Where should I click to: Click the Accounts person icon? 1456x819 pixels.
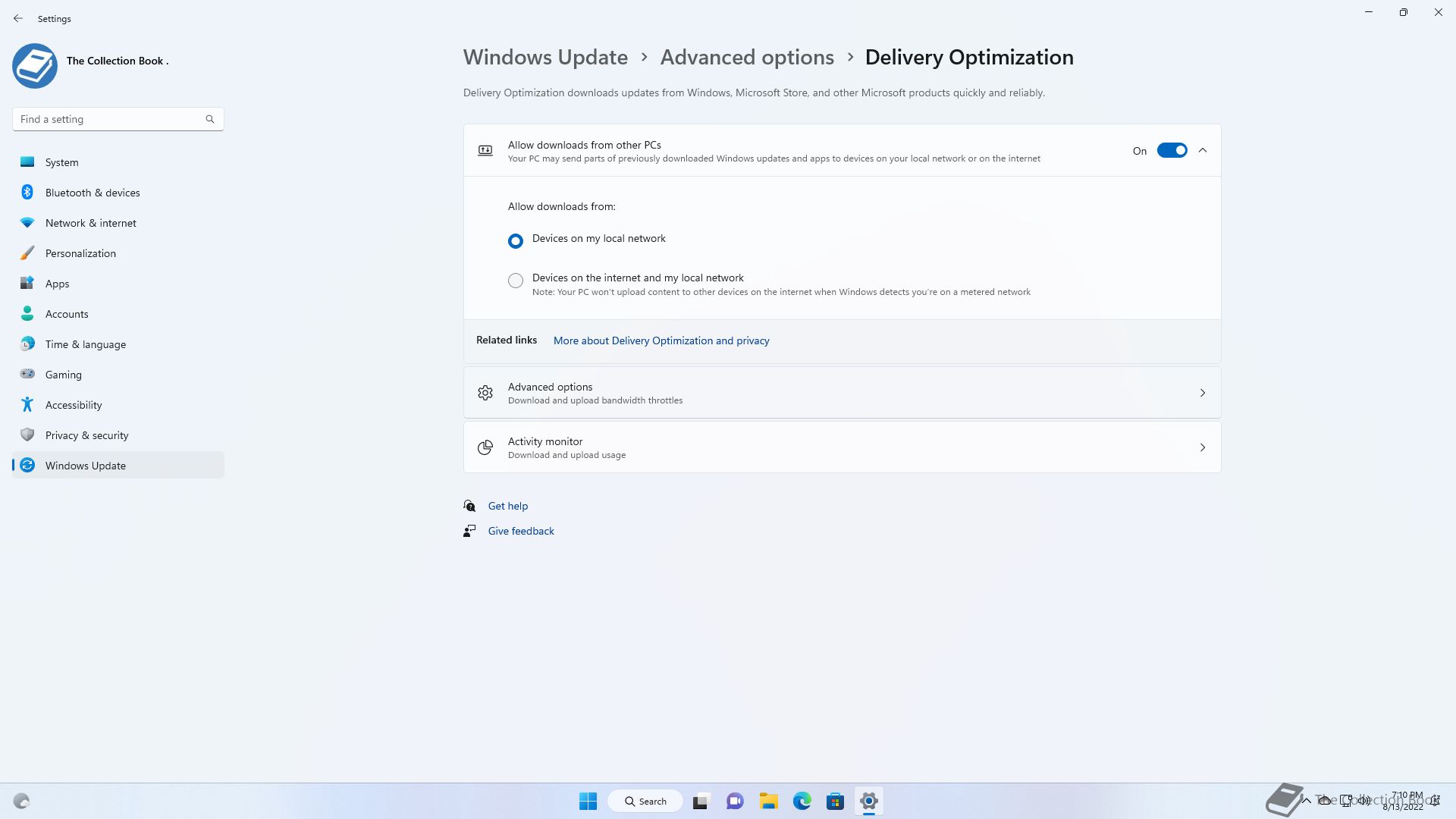coord(27,313)
